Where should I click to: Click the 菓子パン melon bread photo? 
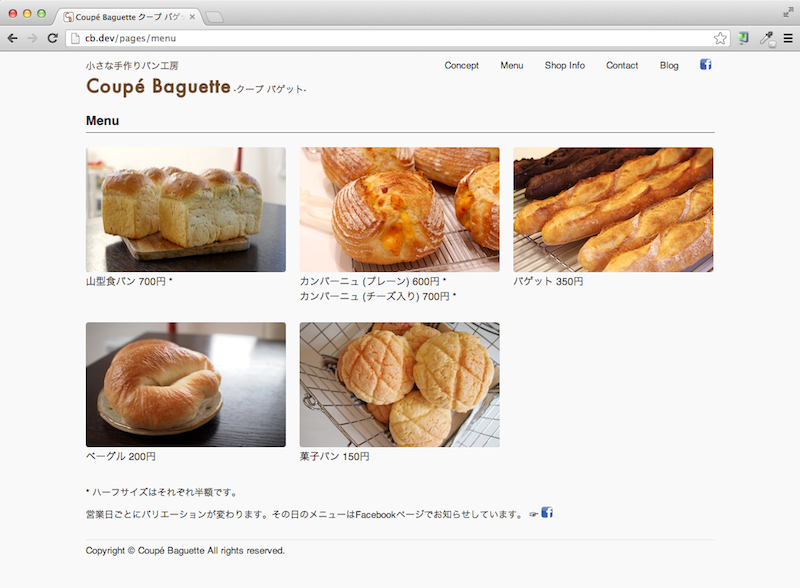tap(399, 384)
